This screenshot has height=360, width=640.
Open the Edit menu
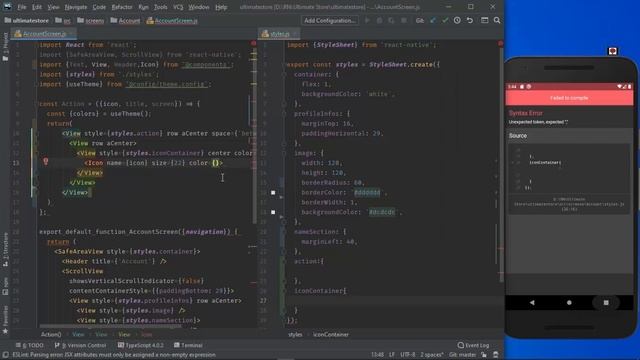[x=37, y=7]
